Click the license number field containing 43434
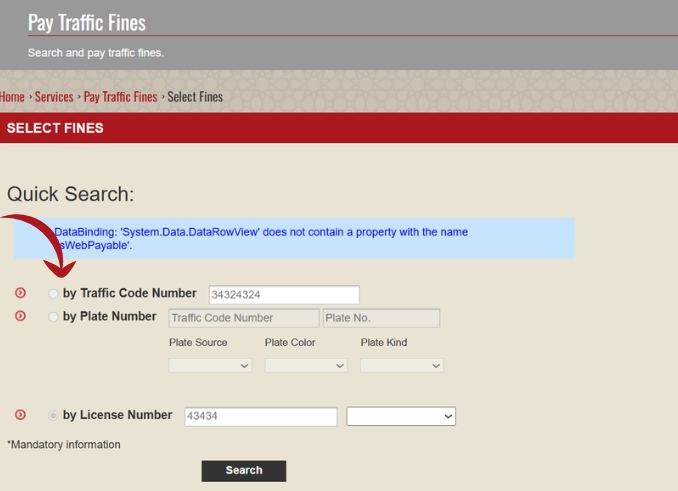This screenshot has width=678, height=491. [260, 416]
